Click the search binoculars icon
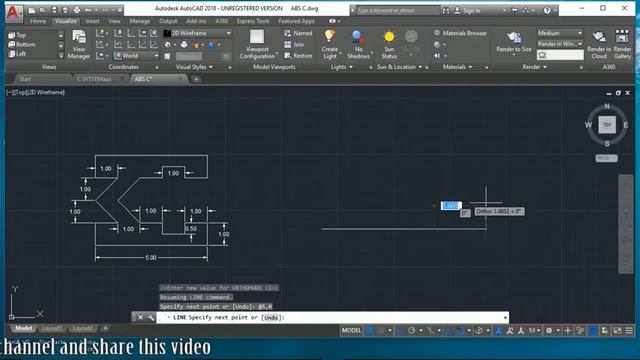The width and height of the screenshot is (640, 360). [446, 11]
